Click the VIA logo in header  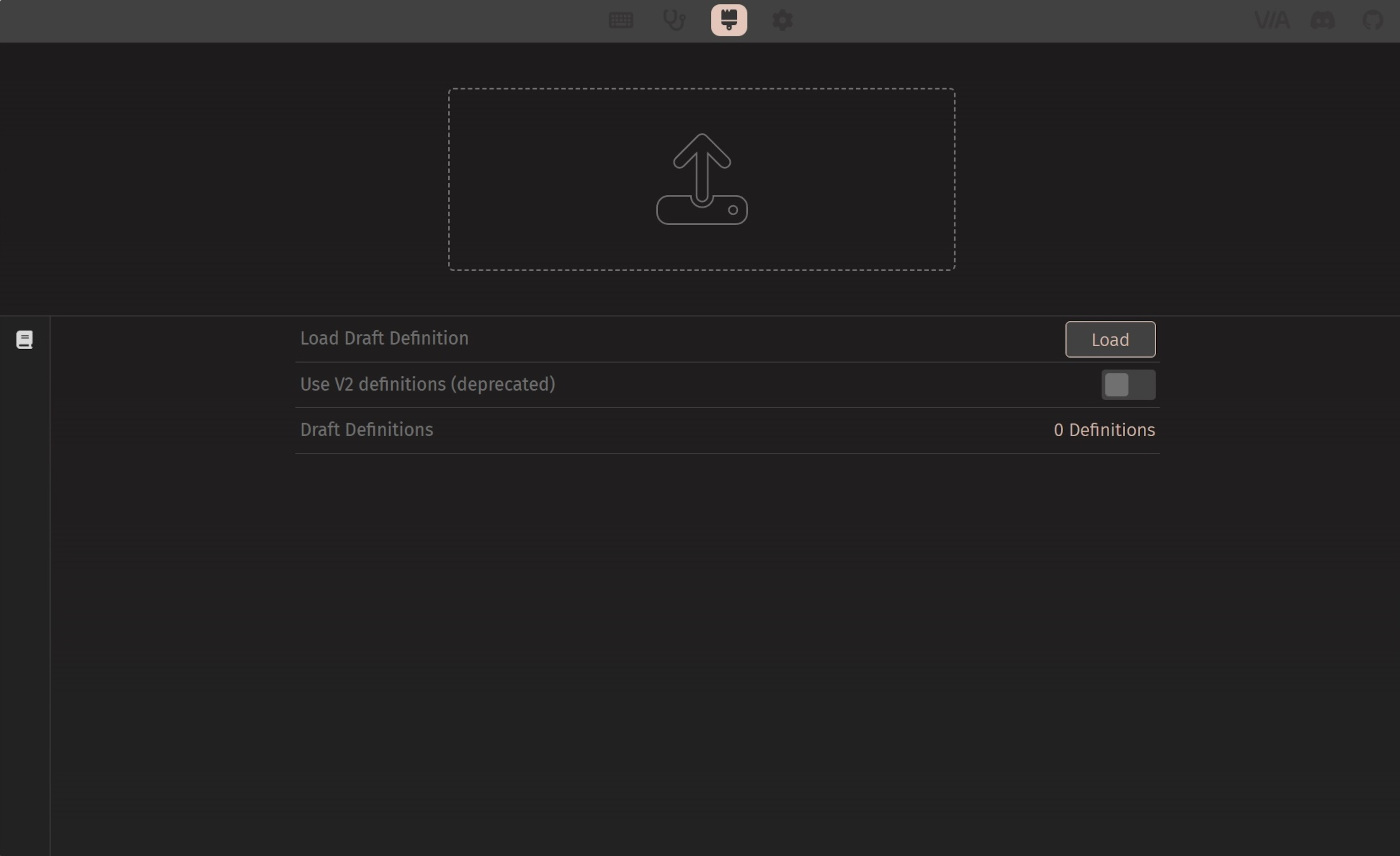click(x=1271, y=20)
